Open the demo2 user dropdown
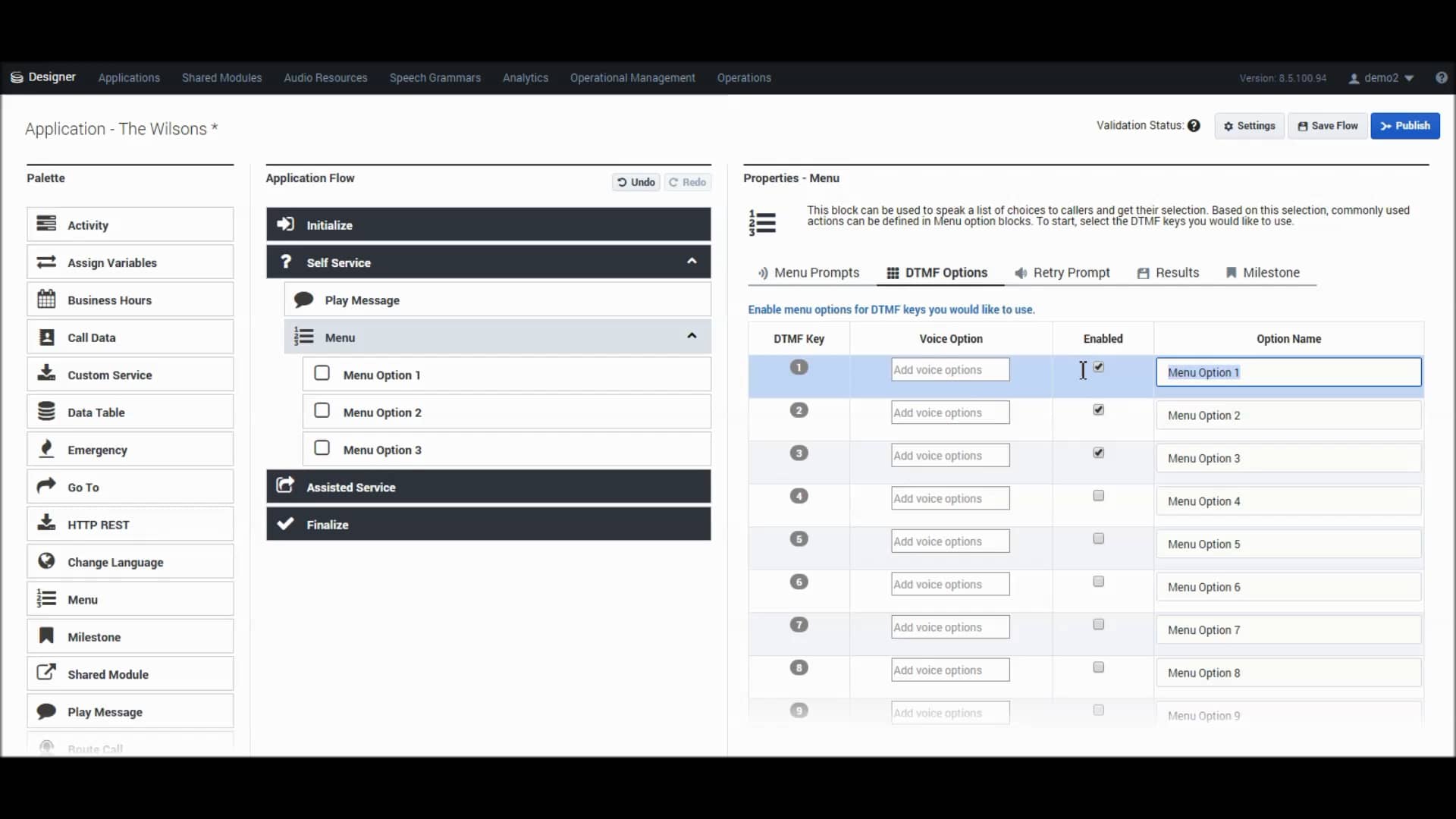The image size is (1456, 819). coord(1380,77)
